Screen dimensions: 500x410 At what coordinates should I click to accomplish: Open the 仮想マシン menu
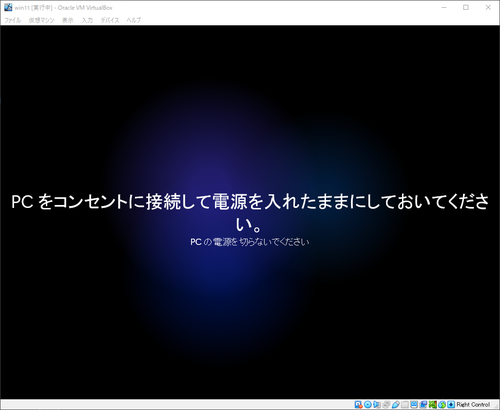coord(41,20)
